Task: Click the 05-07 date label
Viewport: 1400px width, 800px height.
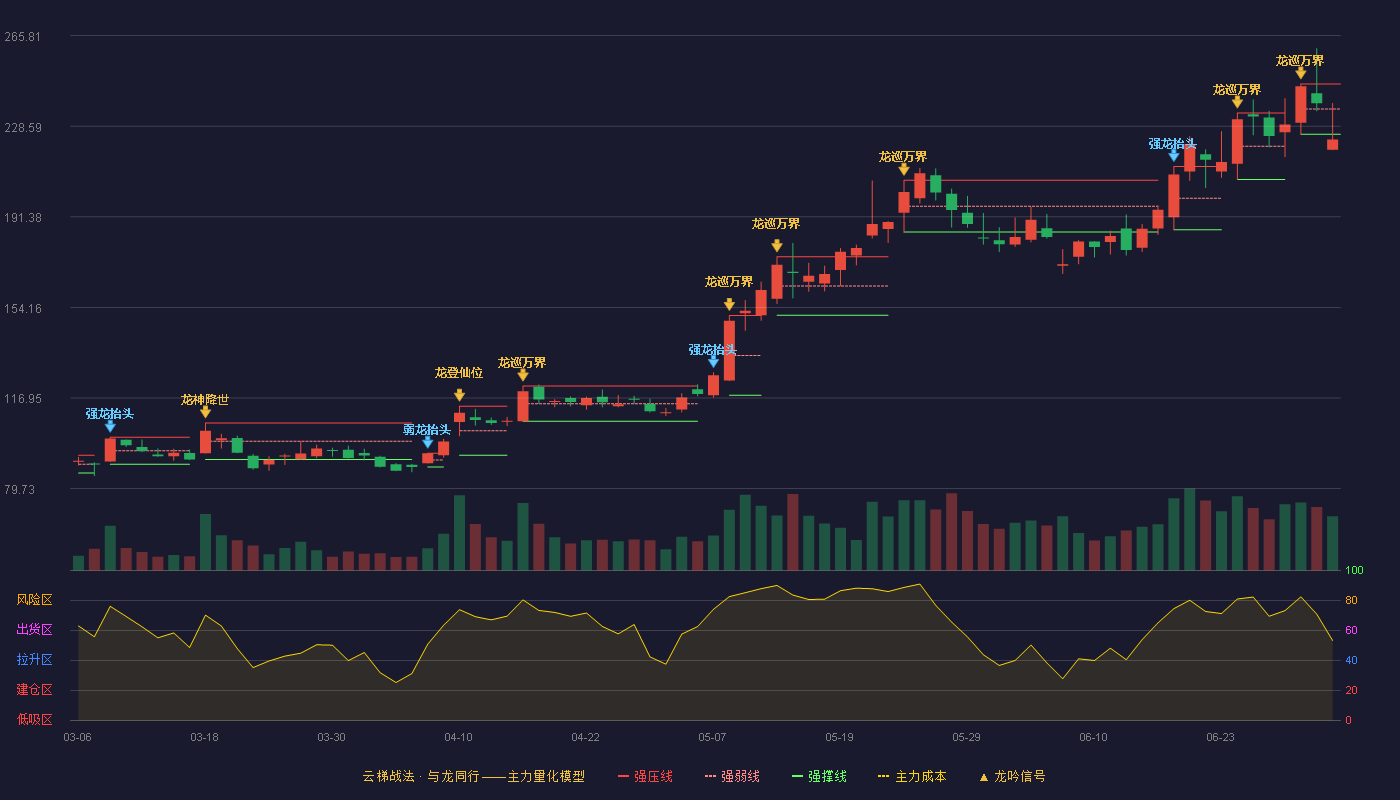Action: coord(713,737)
